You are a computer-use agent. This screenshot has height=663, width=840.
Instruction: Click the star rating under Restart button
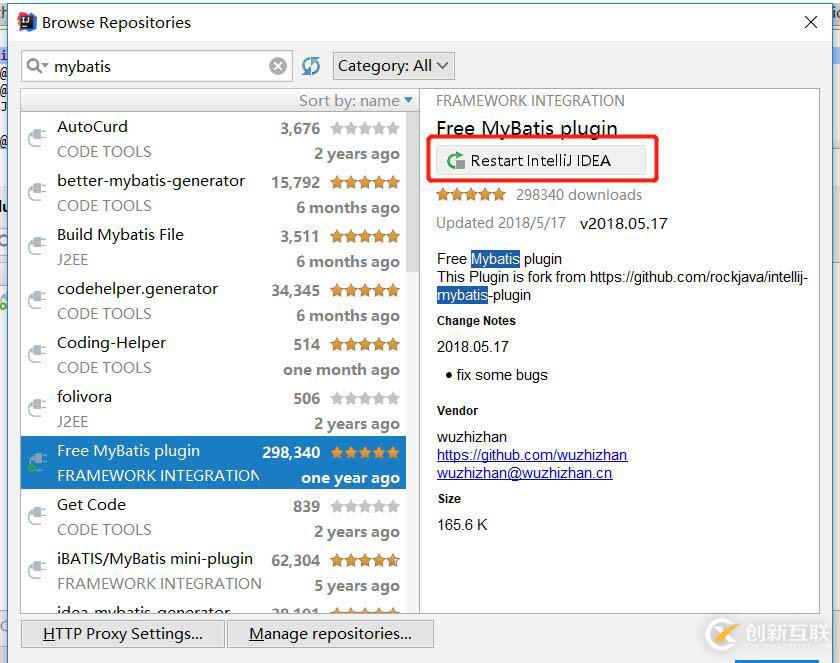coord(471,194)
